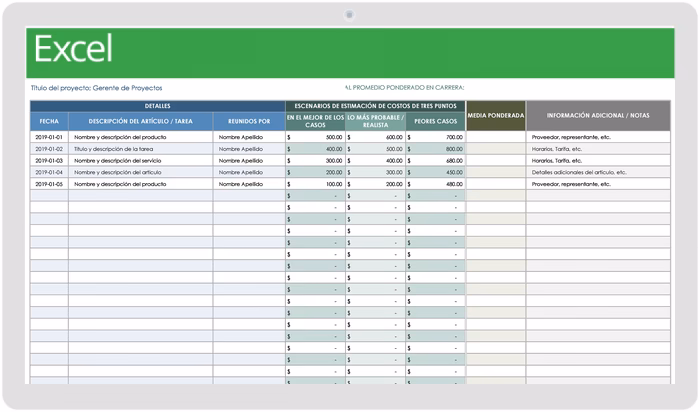
Task: Click the date cell 2019-01-01
Action: tap(49, 137)
